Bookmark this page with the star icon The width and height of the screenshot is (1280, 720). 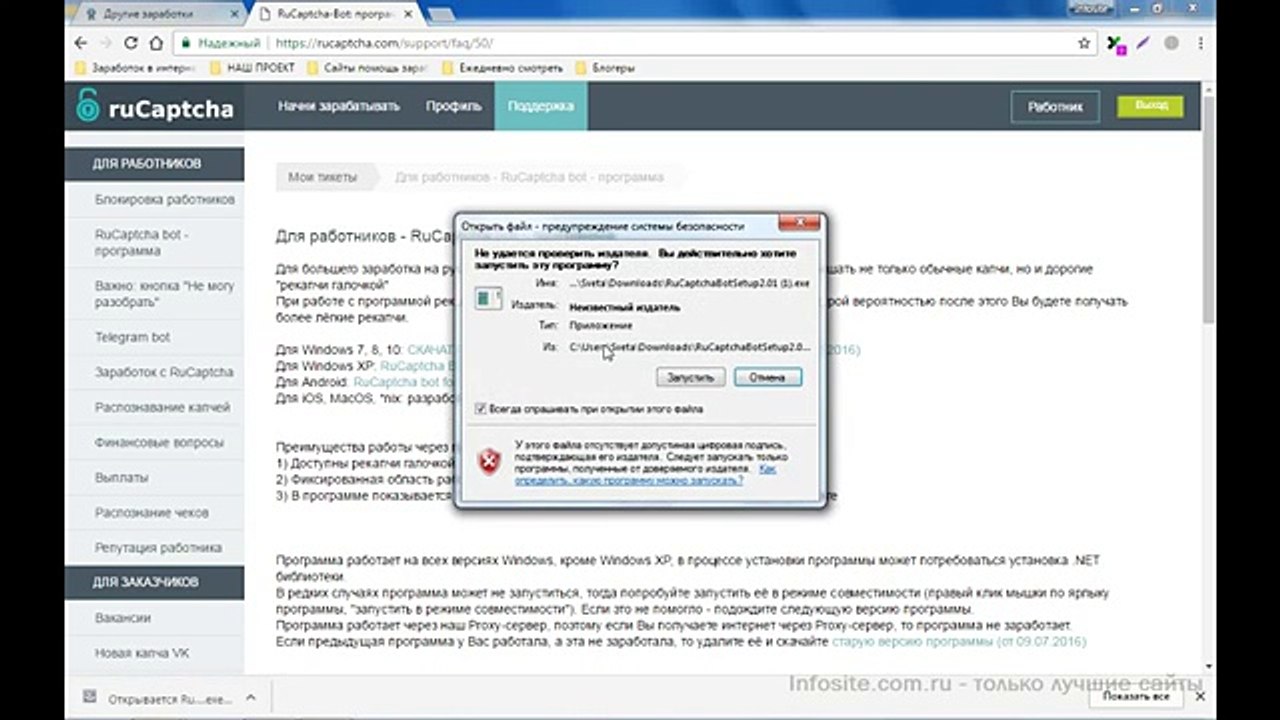1084,44
